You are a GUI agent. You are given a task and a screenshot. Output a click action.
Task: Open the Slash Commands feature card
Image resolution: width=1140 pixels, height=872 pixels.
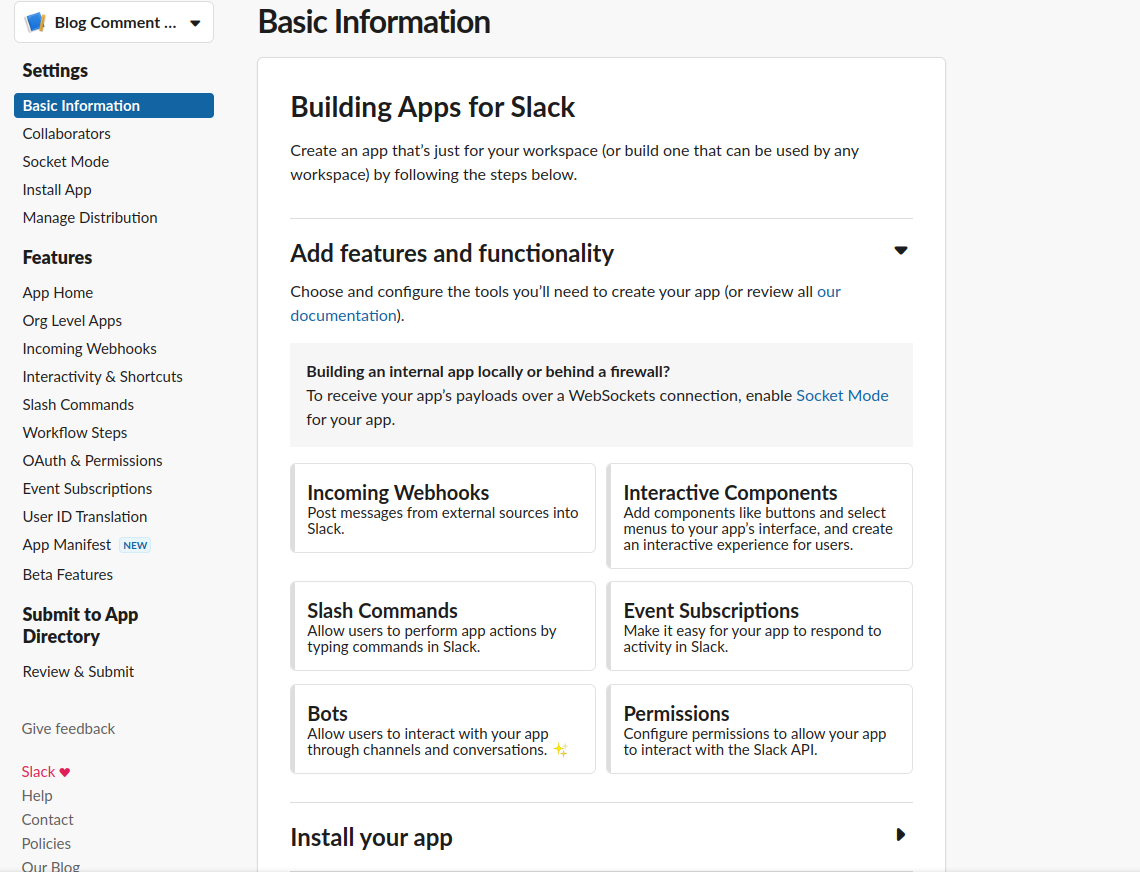[x=443, y=626]
